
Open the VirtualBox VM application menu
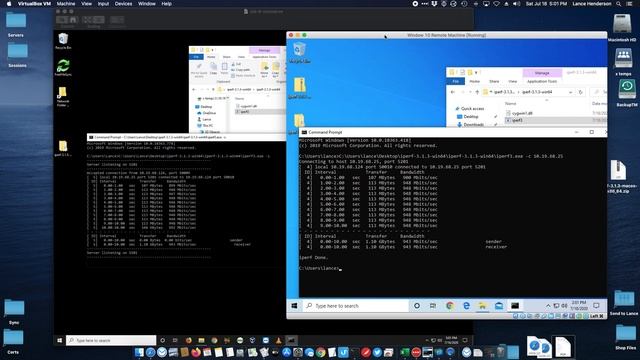[34, 4]
